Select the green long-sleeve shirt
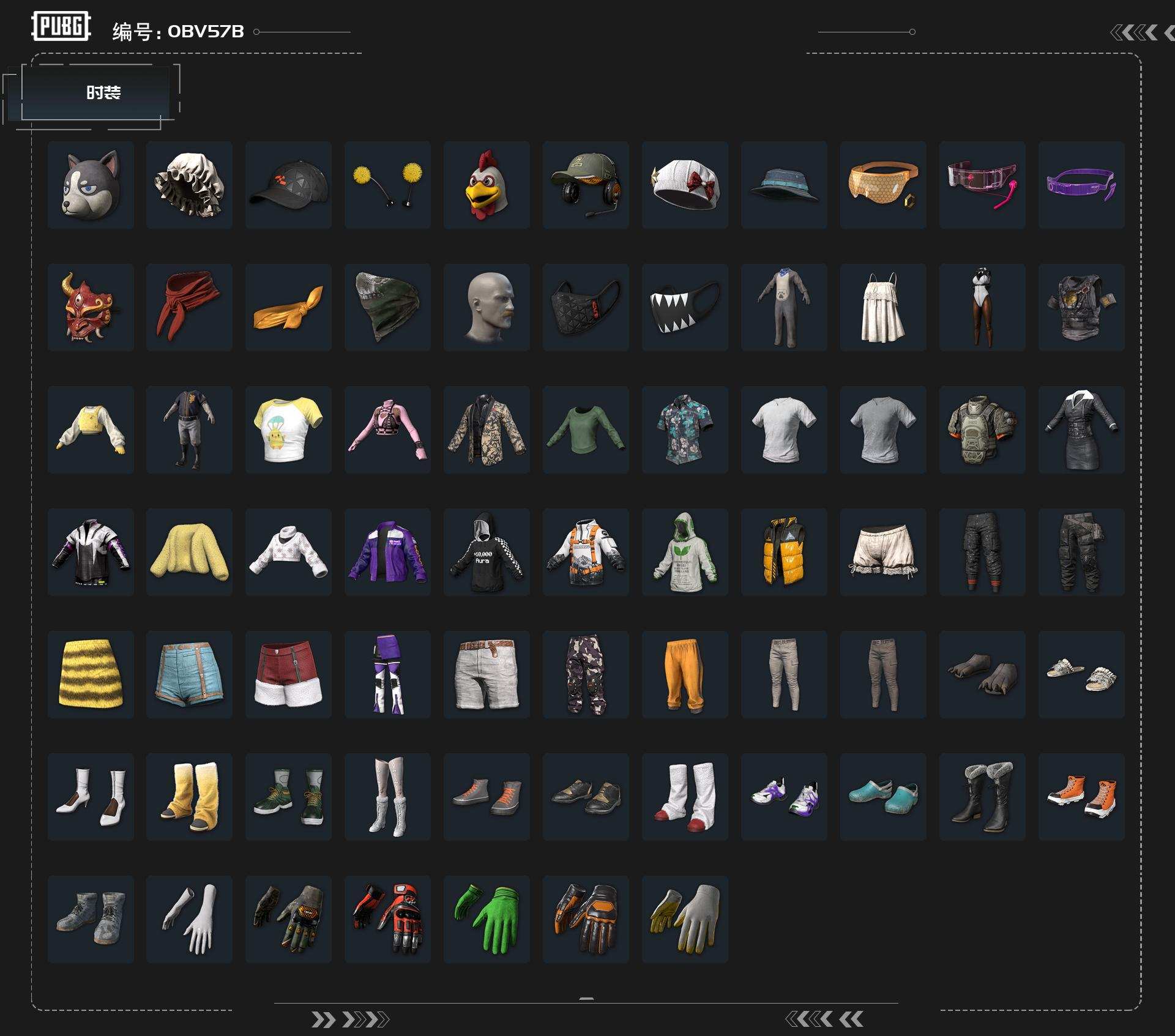This screenshot has height=1036, width=1175. [586, 430]
